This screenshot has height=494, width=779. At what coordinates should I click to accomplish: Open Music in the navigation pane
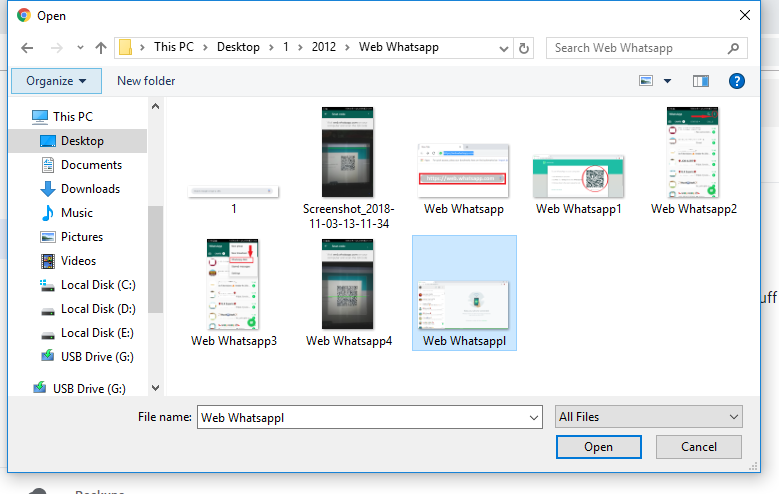[67, 213]
